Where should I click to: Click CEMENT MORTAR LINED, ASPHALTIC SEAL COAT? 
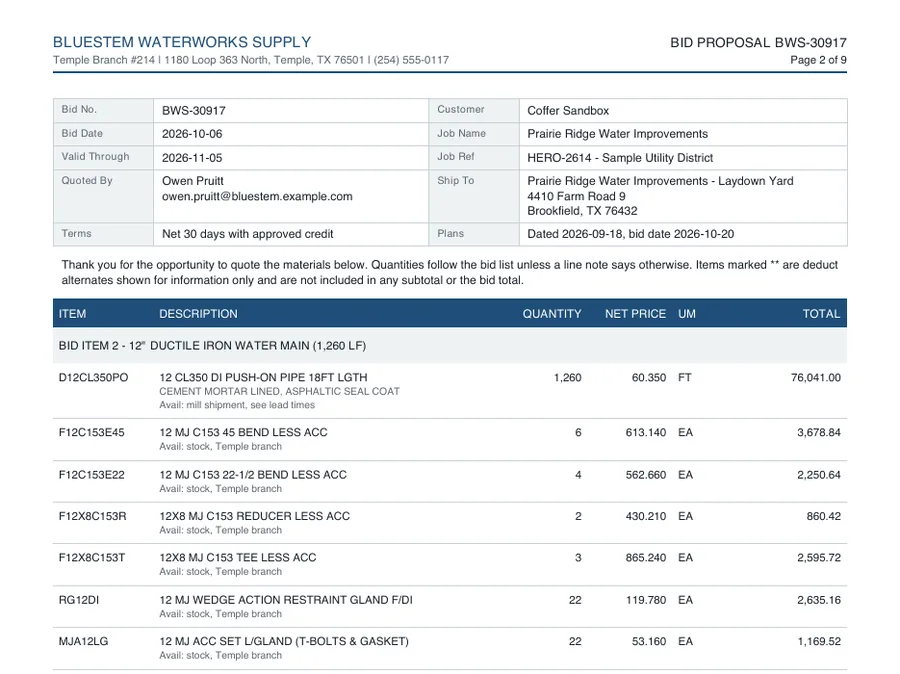click(x=279, y=392)
